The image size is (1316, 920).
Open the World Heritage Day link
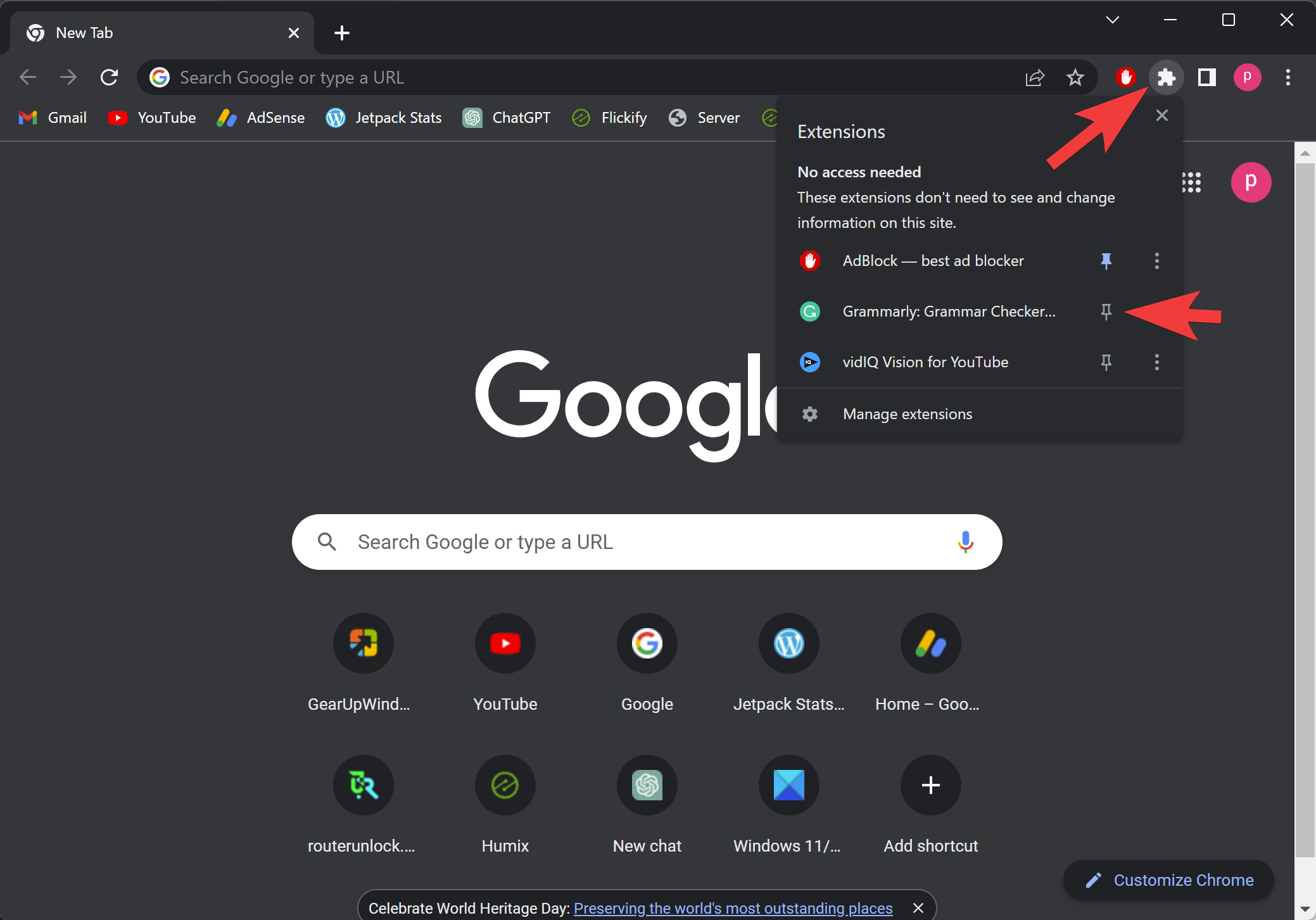[733, 909]
